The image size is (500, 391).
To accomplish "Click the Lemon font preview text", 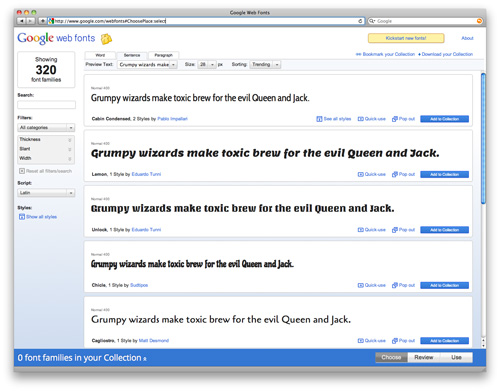I will click(x=265, y=153).
